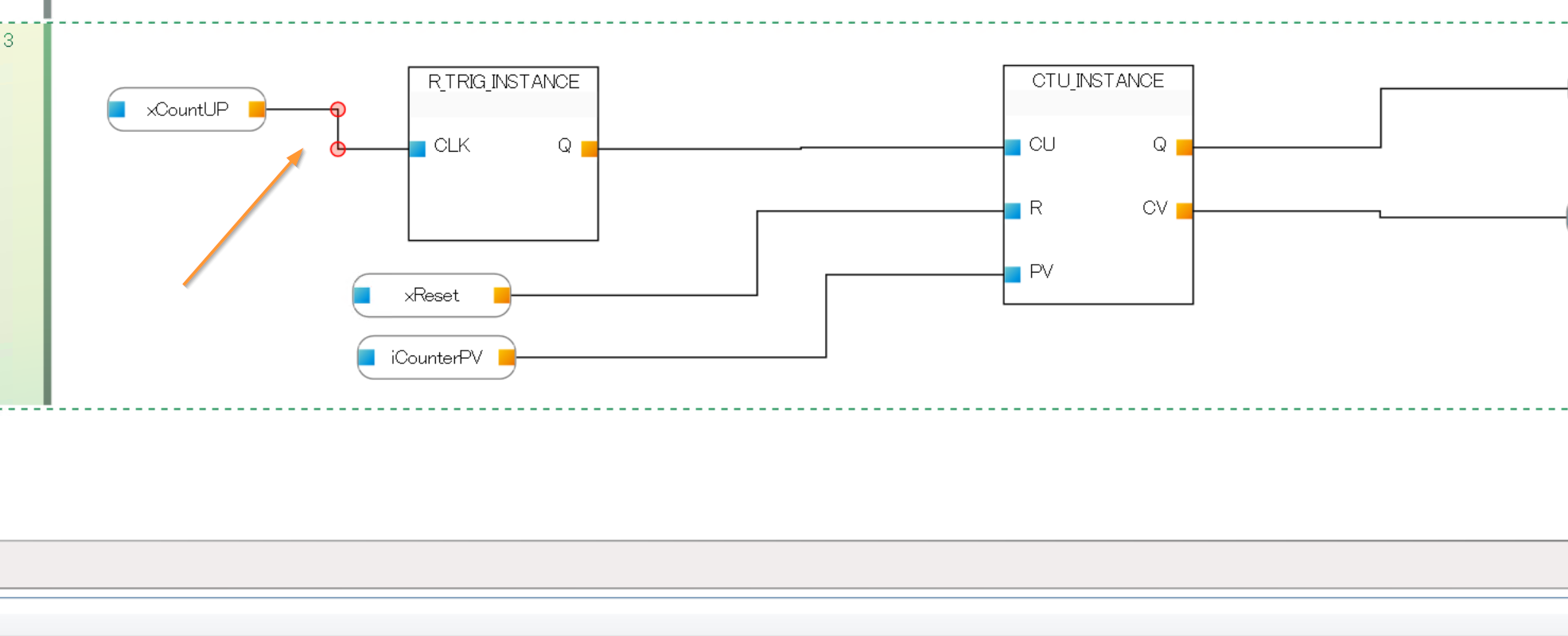Click the R_TRIG_INSTANCE block title
The image size is (1568, 636).
(x=503, y=82)
